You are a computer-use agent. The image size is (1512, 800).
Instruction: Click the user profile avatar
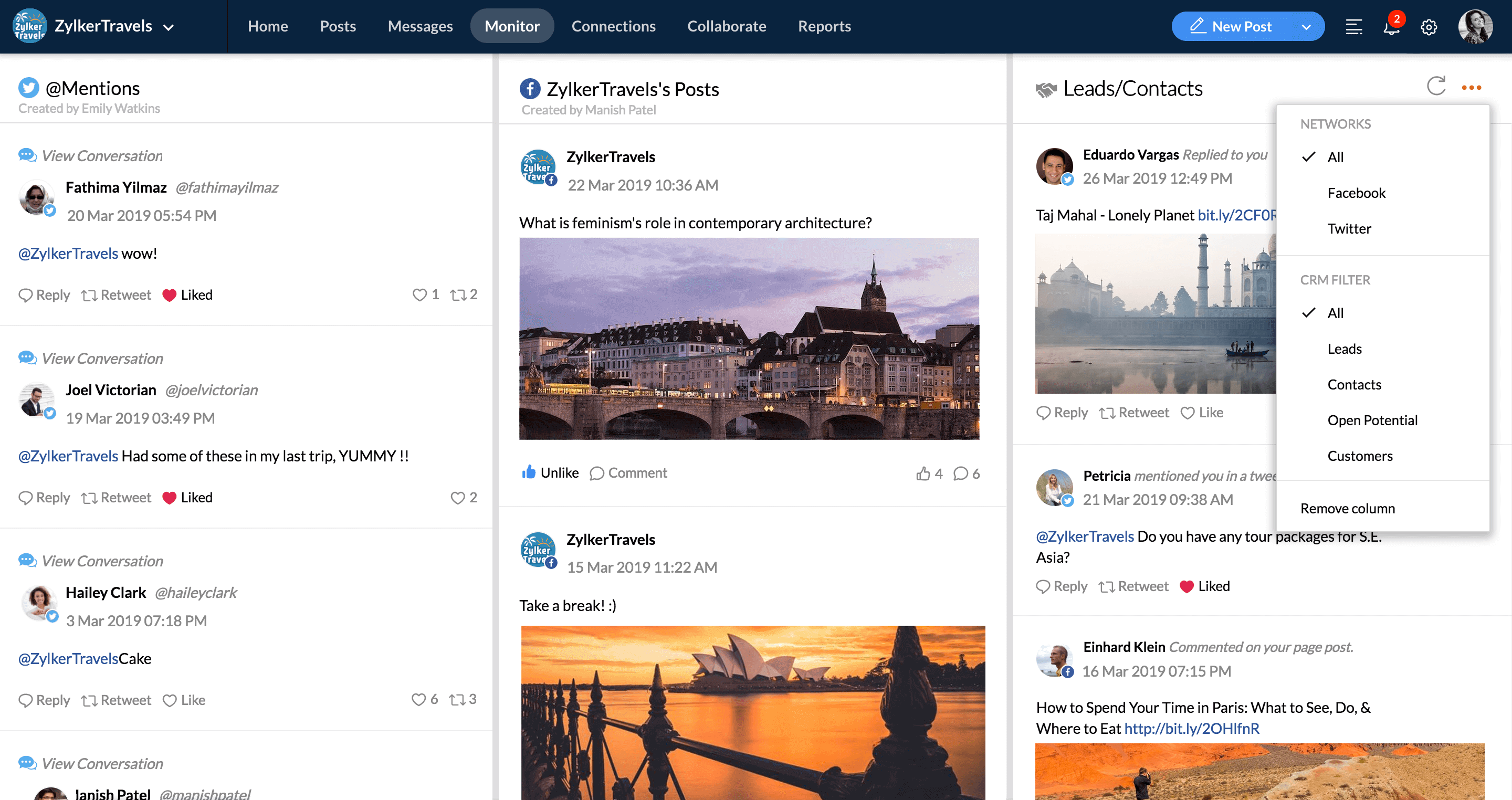pyautogui.click(x=1475, y=26)
